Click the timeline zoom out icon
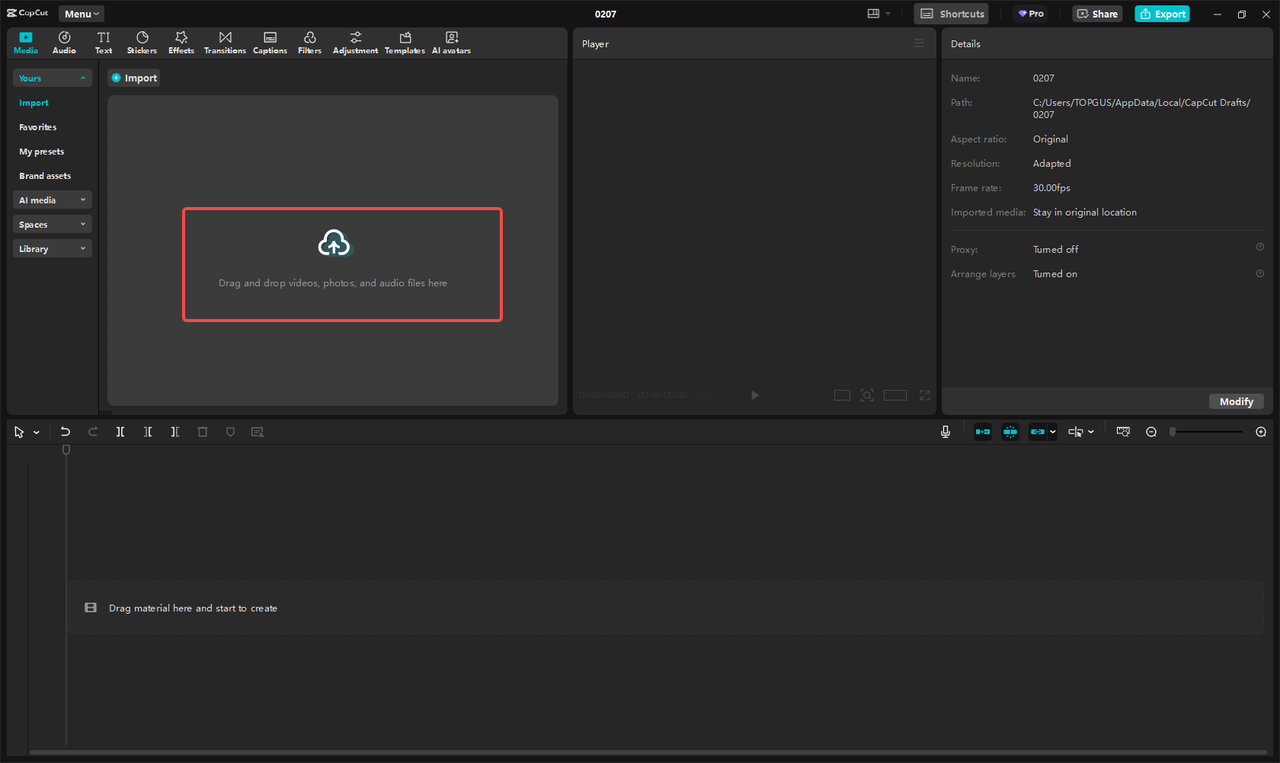Viewport: 1280px width, 763px height. [x=1151, y=432]
